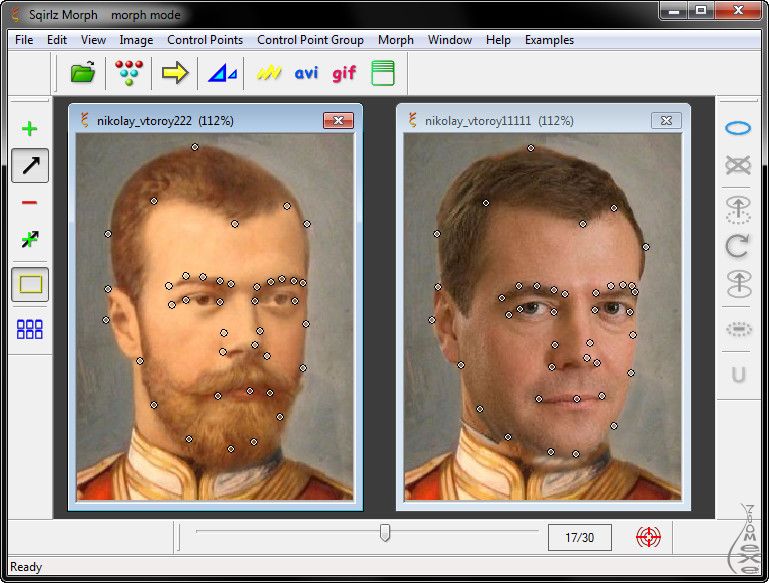Screen dimensions: 769x583
Task: Open the Window menu
Action: pos(450,40)
